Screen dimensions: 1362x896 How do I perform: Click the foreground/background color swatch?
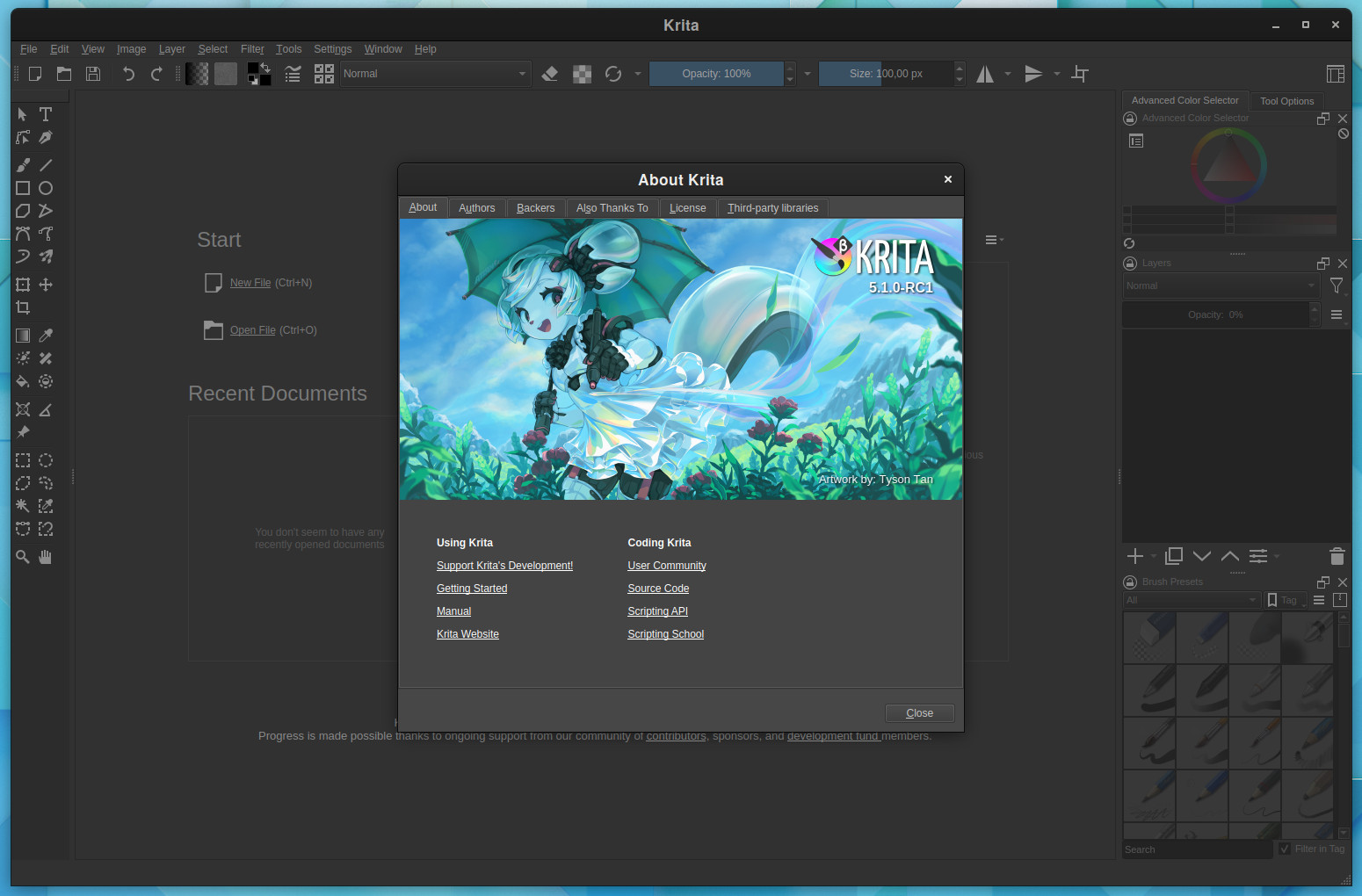tap(259, 74)
